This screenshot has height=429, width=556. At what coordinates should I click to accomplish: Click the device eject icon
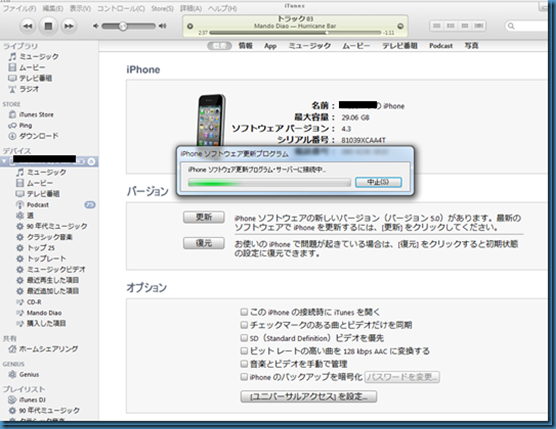(x=91, y=161)
